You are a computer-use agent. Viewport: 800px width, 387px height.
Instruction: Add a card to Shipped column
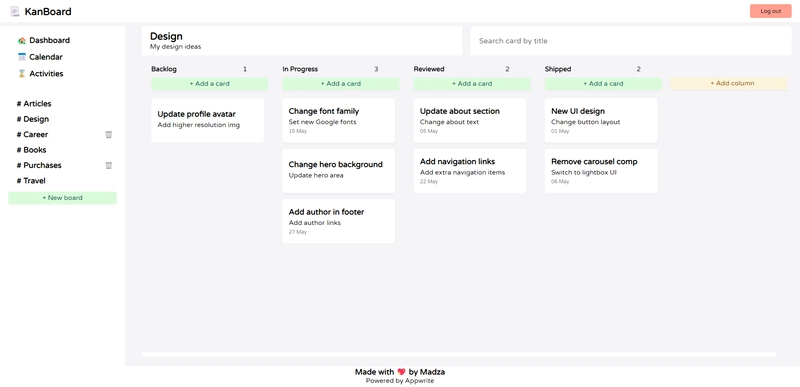point(603,84)
